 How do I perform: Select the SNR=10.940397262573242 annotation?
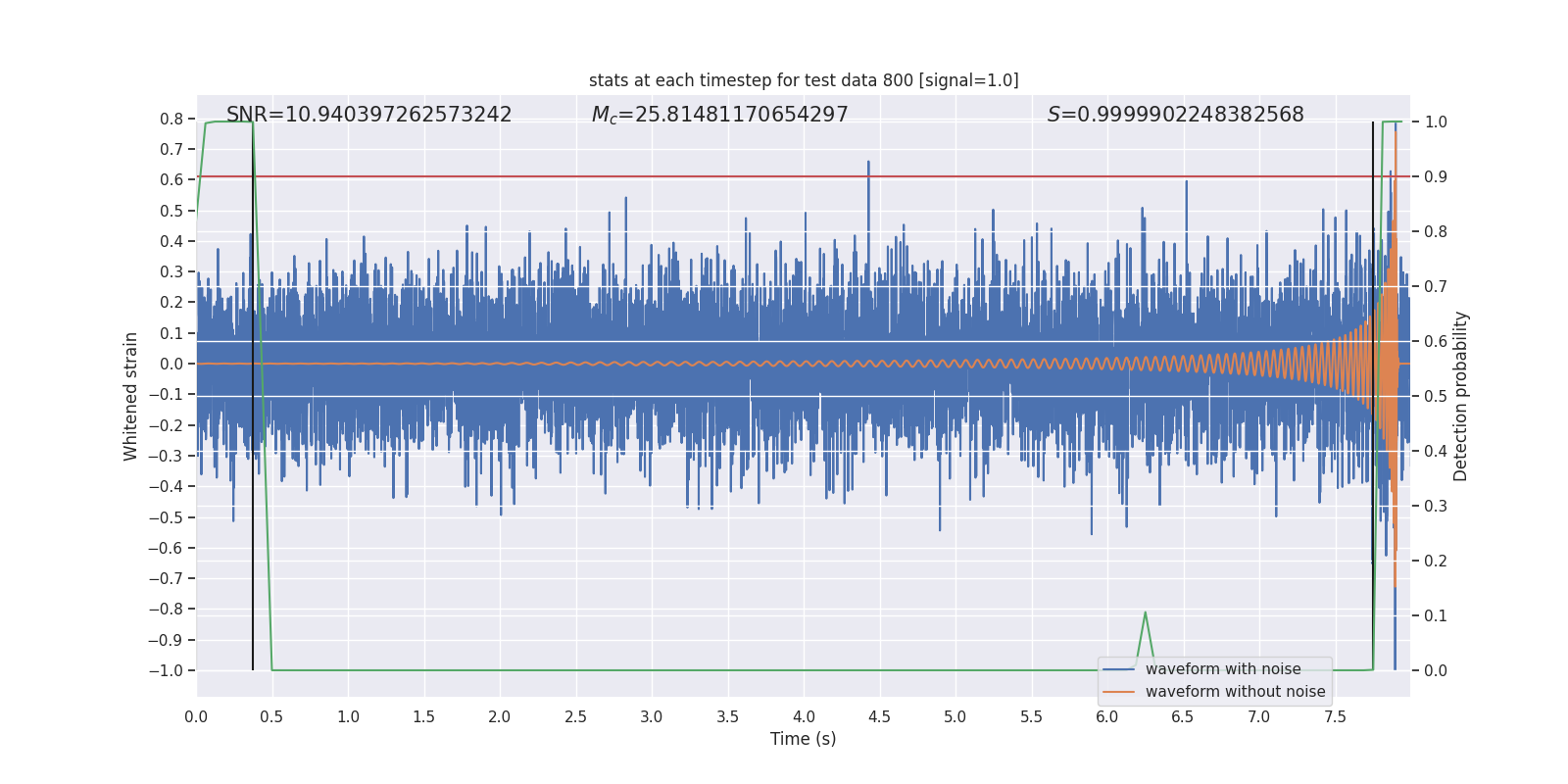[369, 115]
